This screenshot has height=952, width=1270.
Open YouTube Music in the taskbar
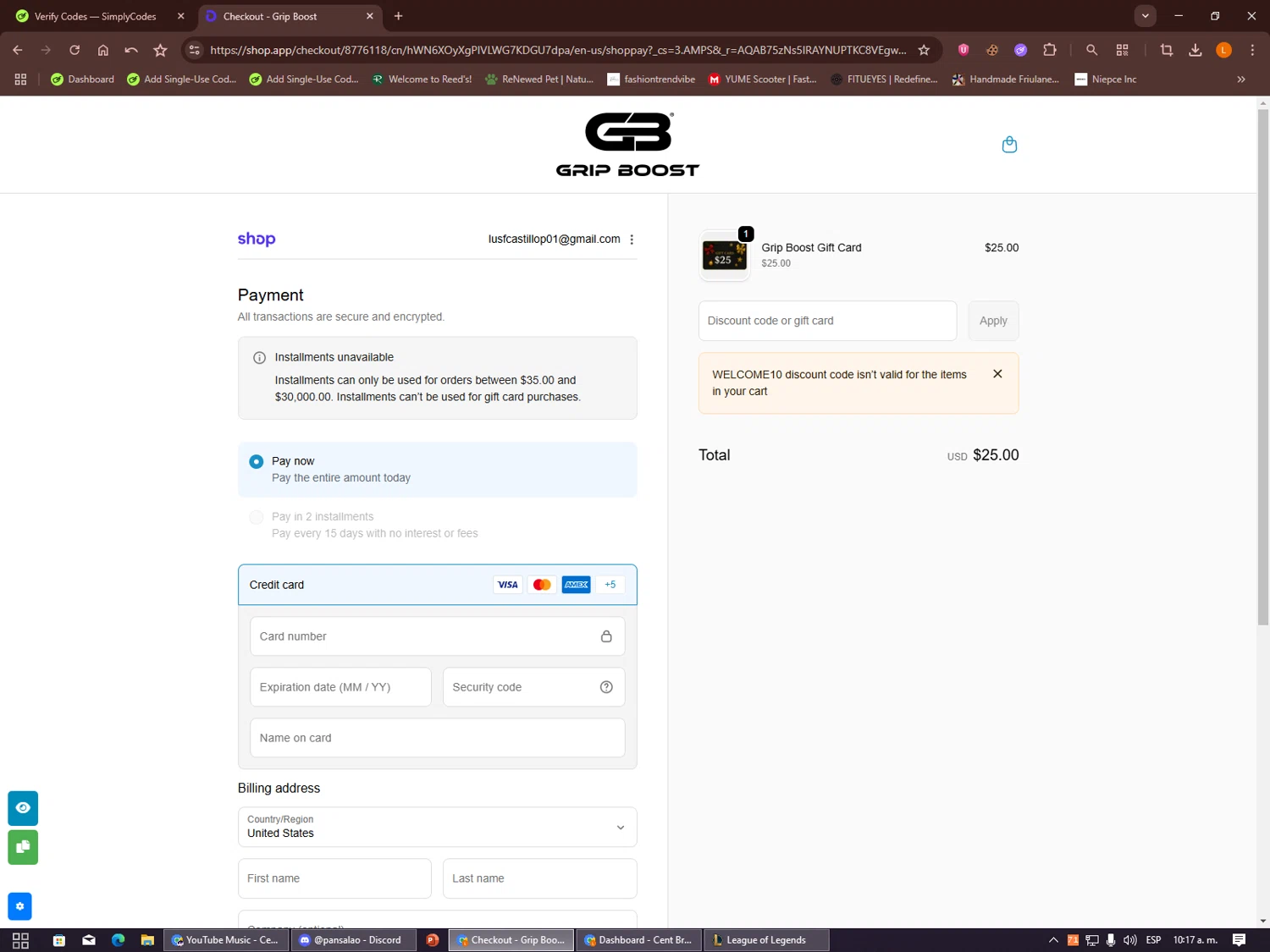click(224, 940)
